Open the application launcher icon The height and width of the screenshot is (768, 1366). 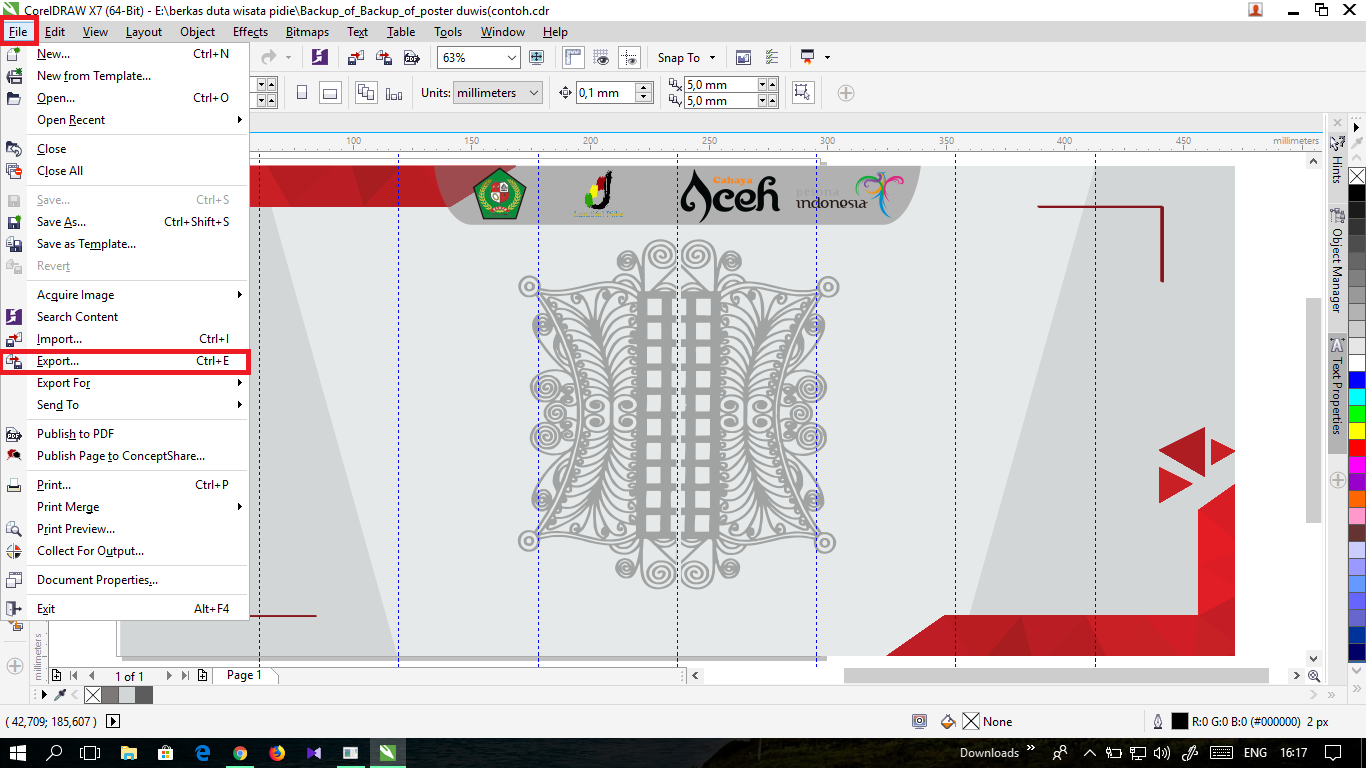click(808, 57)
